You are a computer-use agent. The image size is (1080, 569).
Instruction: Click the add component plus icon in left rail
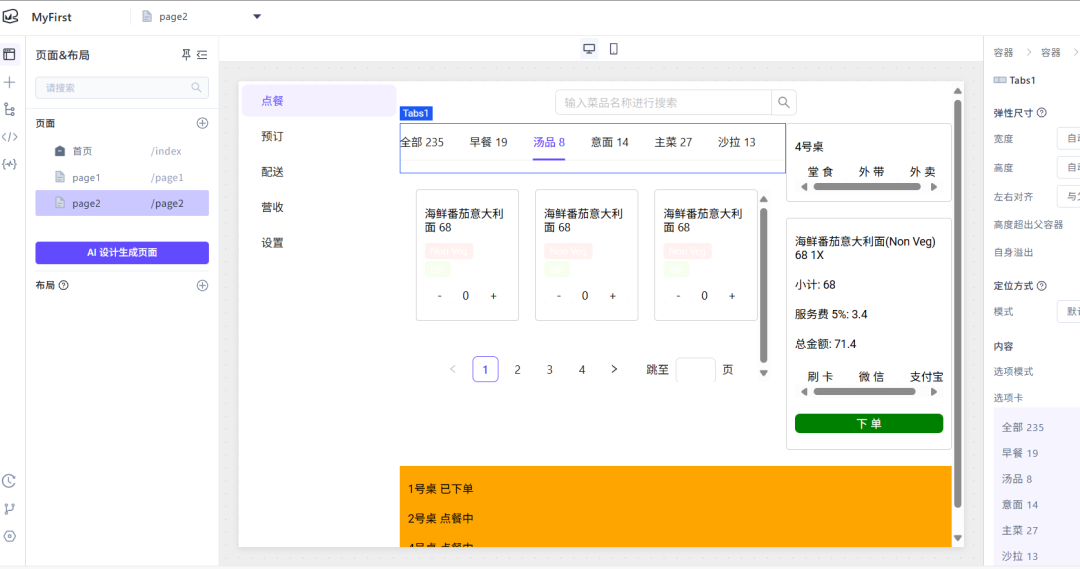(9, 83)
